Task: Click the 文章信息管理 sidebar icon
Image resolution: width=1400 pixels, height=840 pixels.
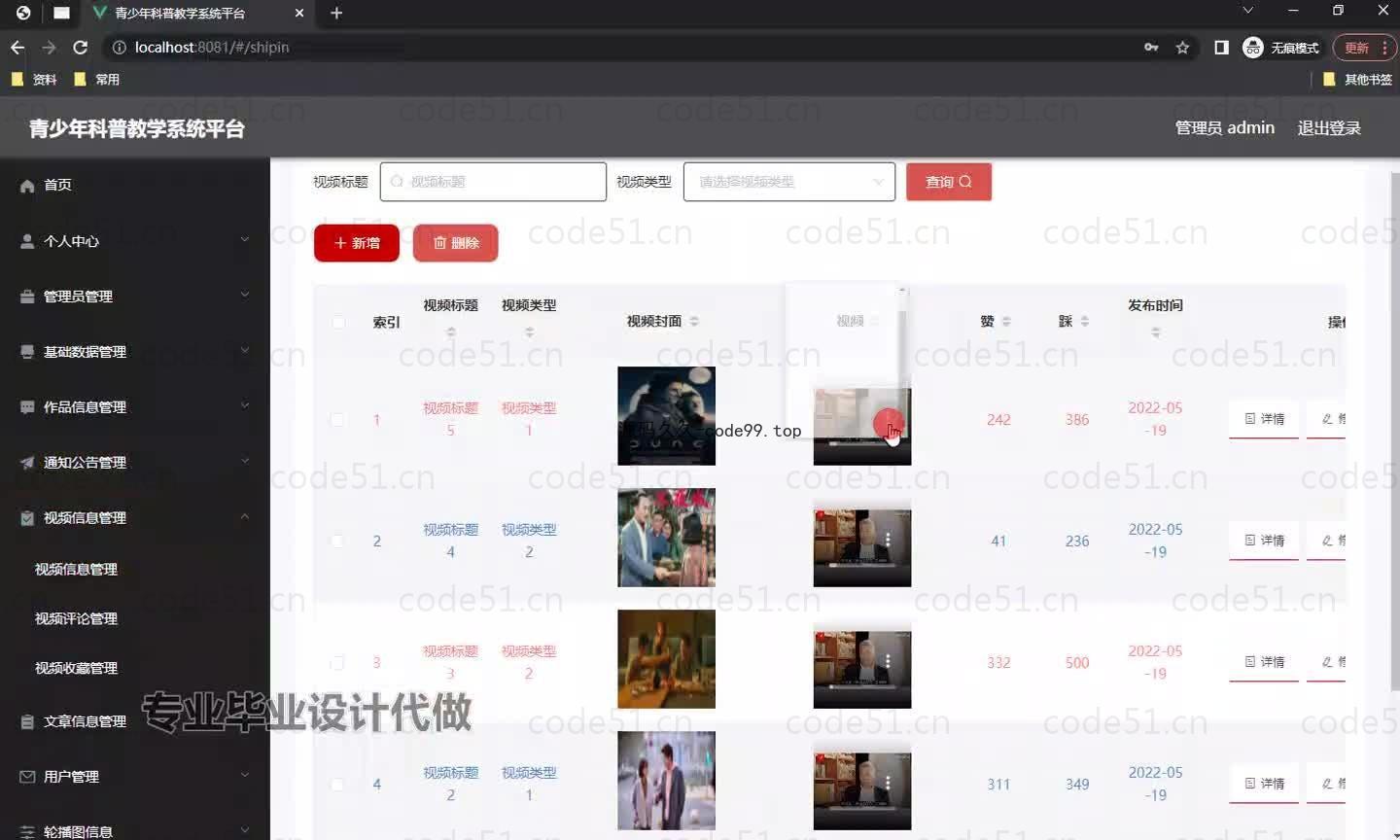Action: click(x=27, y=721)
